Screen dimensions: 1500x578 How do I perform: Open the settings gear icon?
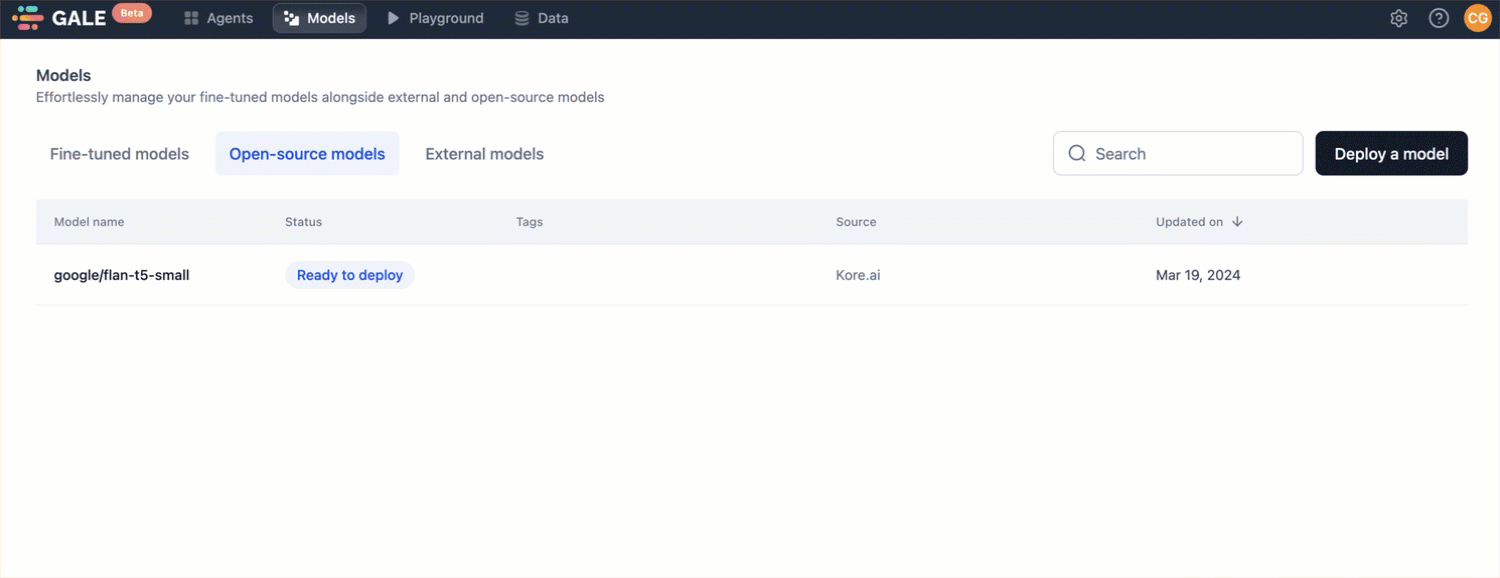point(1399,18)
